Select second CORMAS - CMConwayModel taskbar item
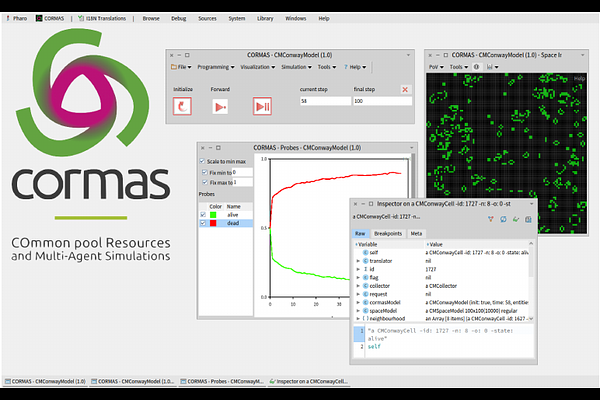The height and width of the screenshot is (400, 600). pyautogui.click(x=132, y=381)
